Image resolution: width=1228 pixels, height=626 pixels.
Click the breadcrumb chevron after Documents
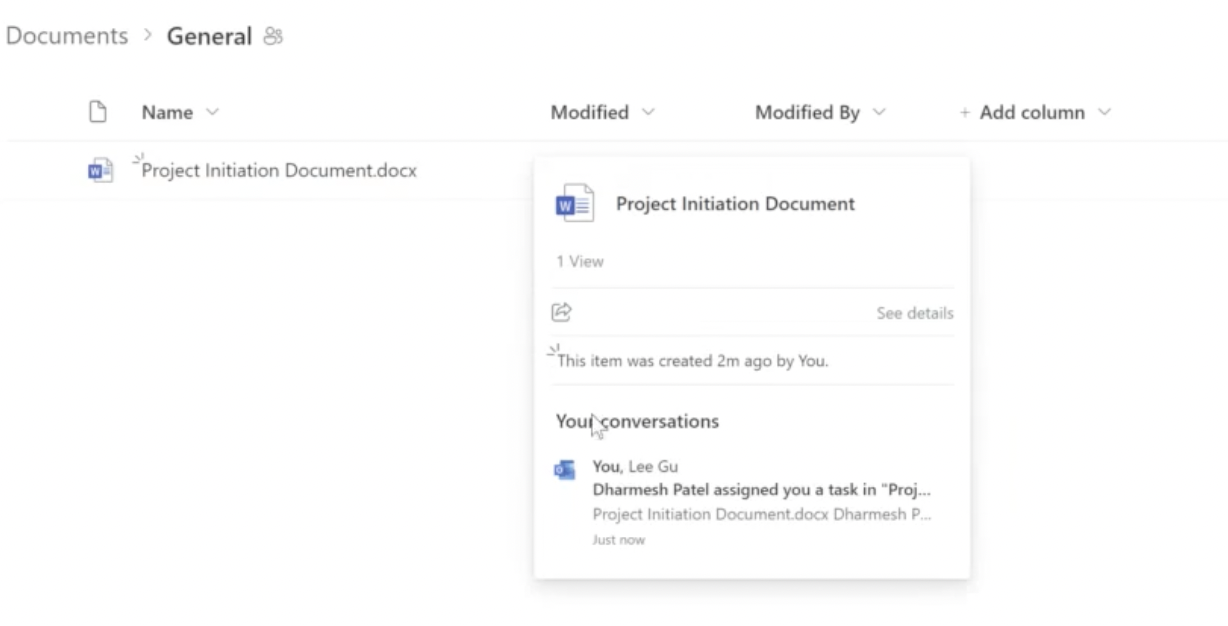pos(147,37)
